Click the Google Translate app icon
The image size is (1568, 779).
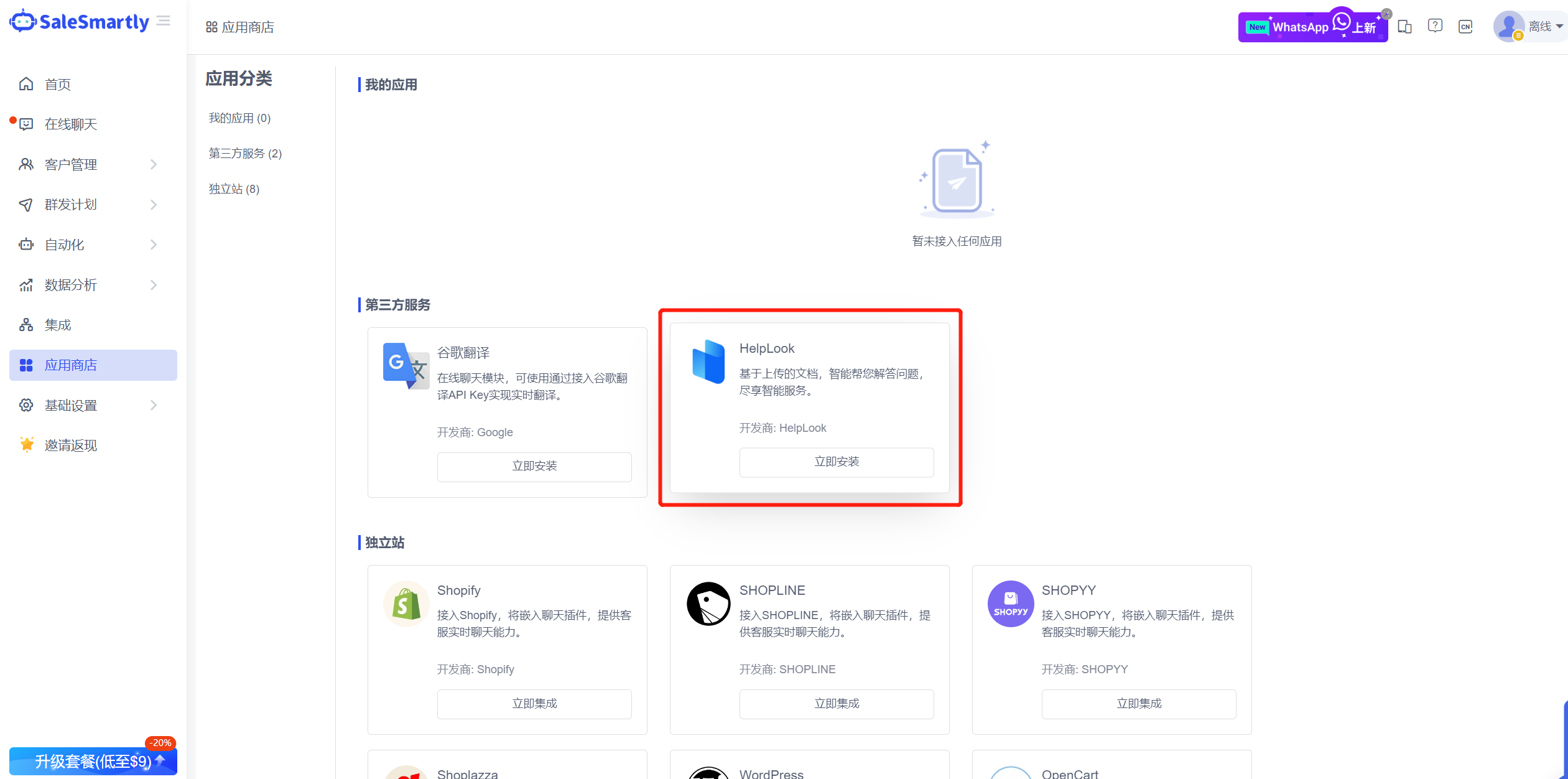(406, 365)
